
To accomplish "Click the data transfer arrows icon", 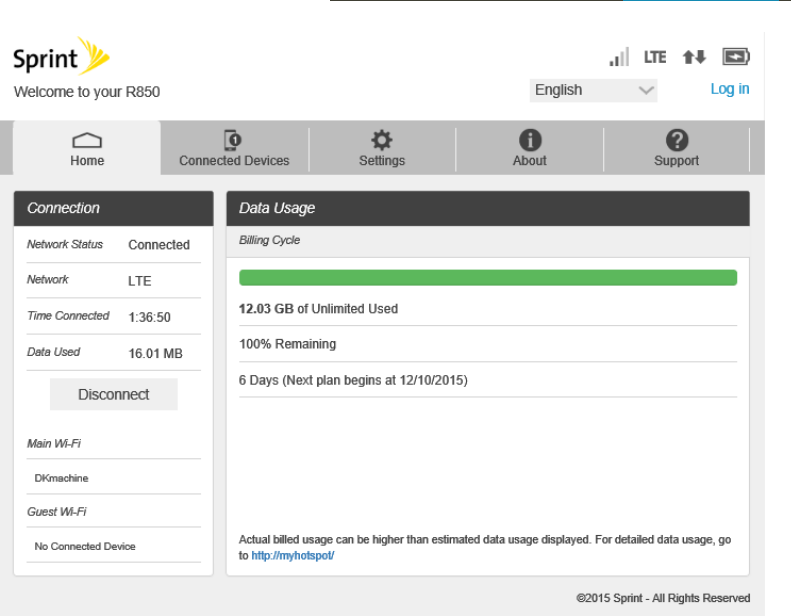I will 694,57.
